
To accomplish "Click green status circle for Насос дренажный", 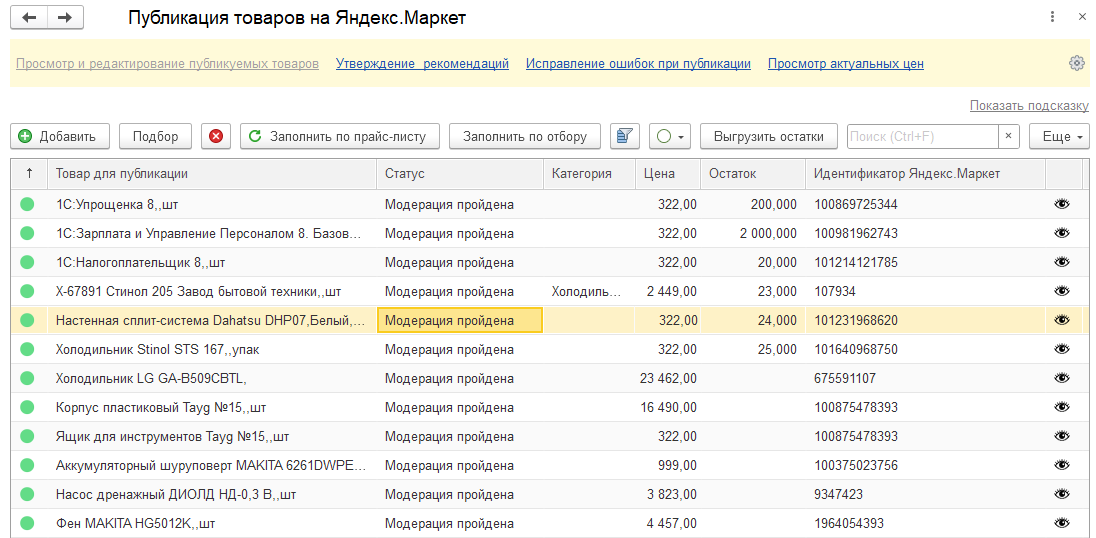I will click(x=27, y=494).
